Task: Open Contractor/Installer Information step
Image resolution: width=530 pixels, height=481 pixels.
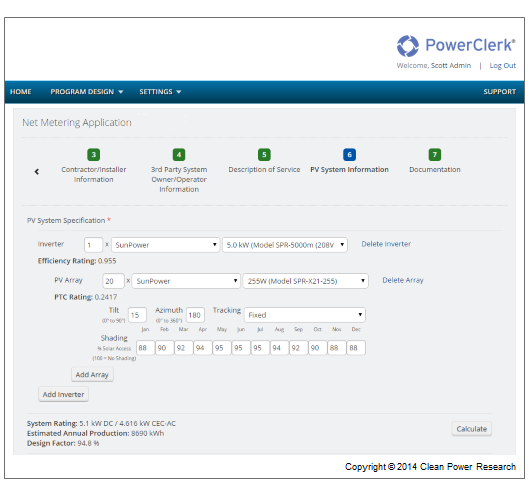Action: pyautogui.click(x=94, y=174)
